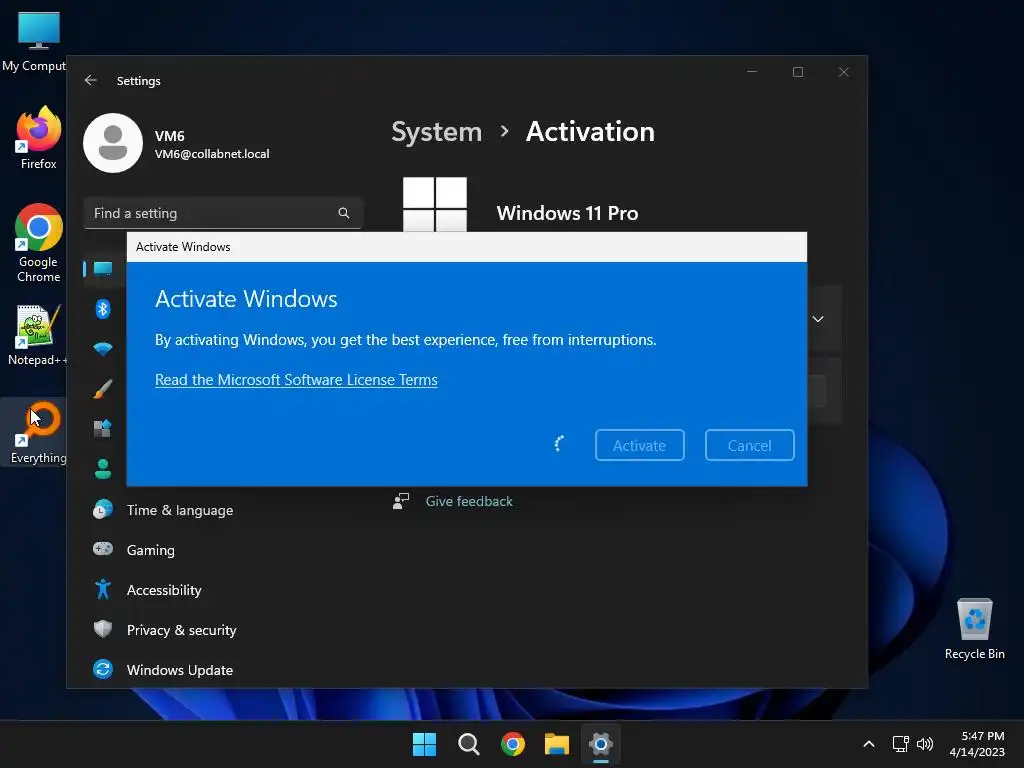Viewport: 1024px width, 768px height.
Task: Click the Windows logo beside Windows 11 Pro
Action: coord(435,204)
